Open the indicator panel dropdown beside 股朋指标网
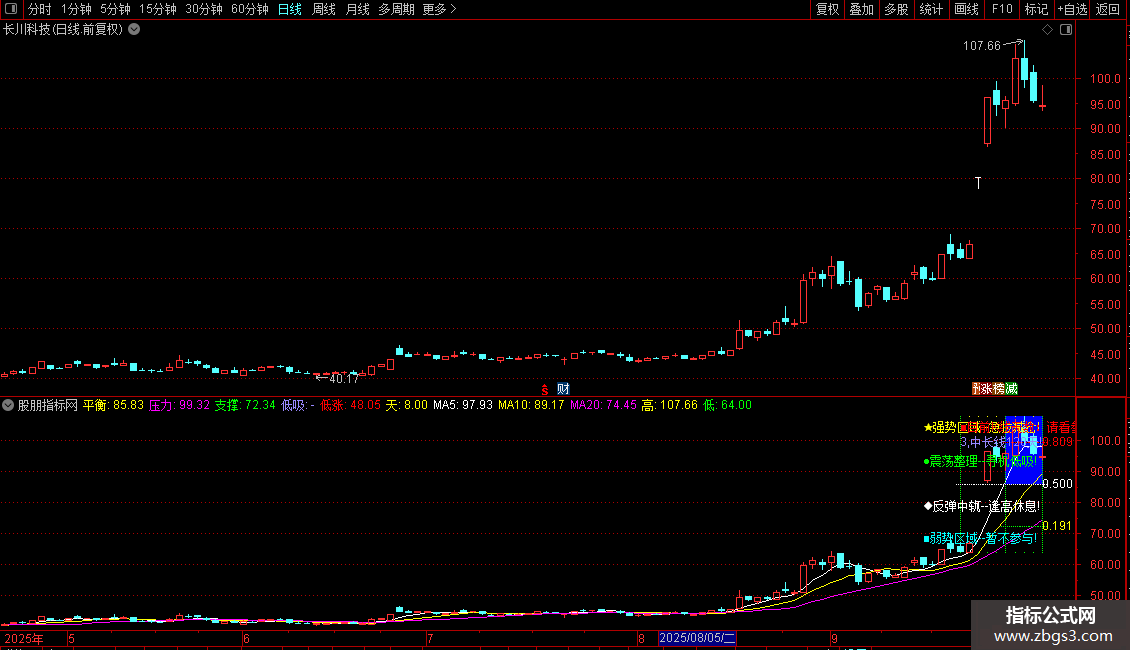This screenshot has height=650, width=1130. point(8,405)
